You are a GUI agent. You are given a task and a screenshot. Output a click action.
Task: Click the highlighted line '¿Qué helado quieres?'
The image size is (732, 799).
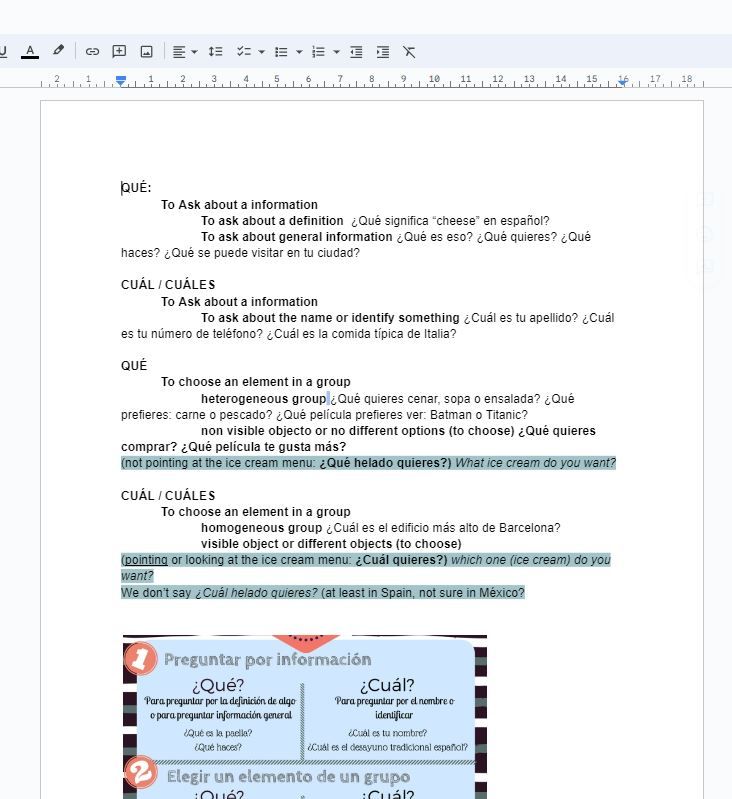pos(386,463)
